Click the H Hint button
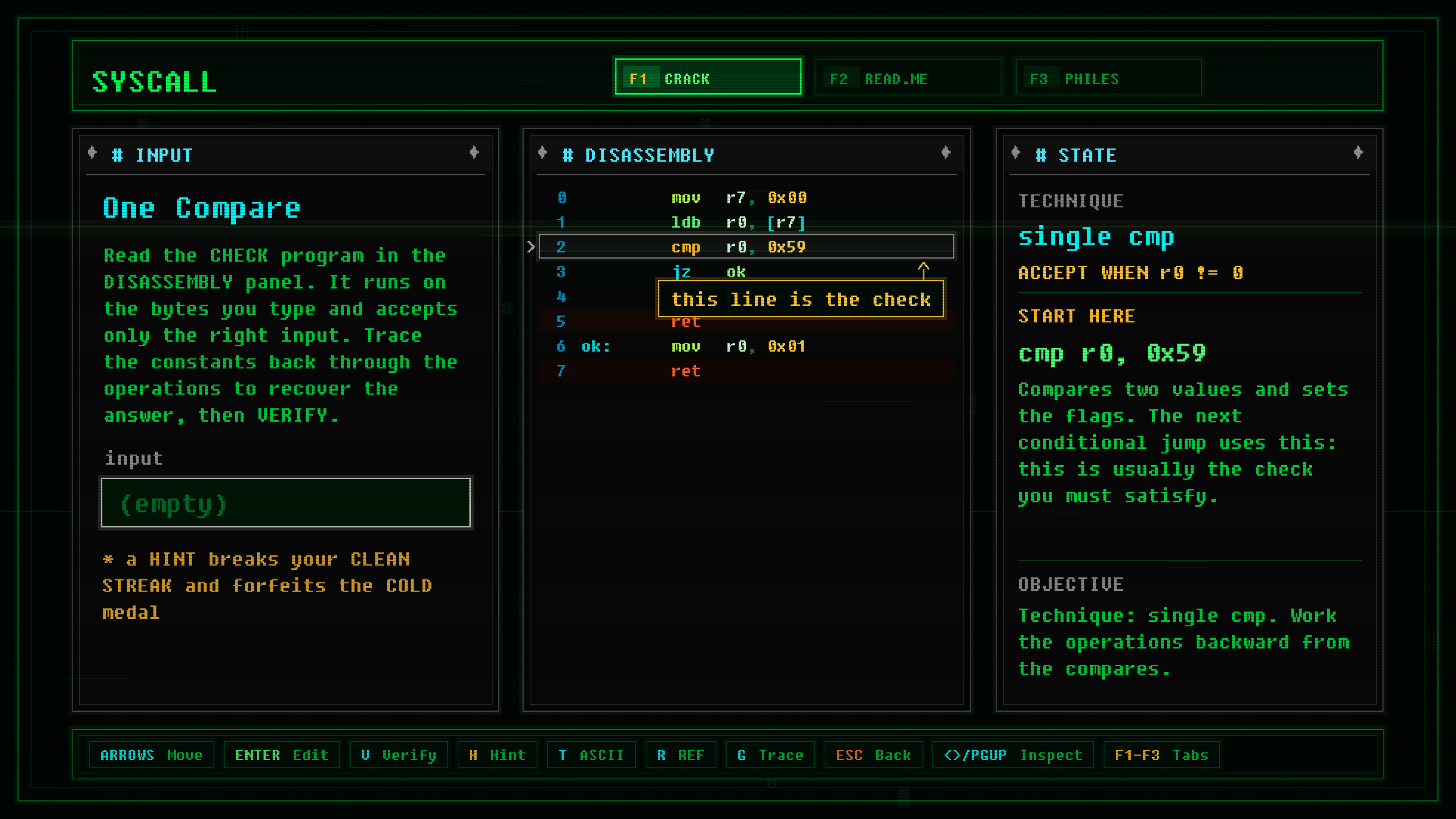Viewport: 1456px width, 819px height. tap(497, 755)
